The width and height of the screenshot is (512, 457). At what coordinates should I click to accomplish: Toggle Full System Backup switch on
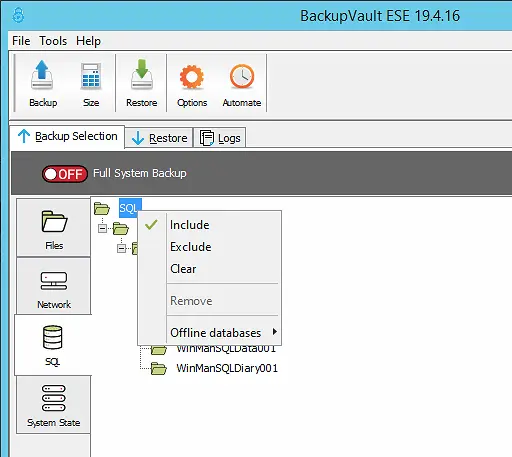[65, 174]
